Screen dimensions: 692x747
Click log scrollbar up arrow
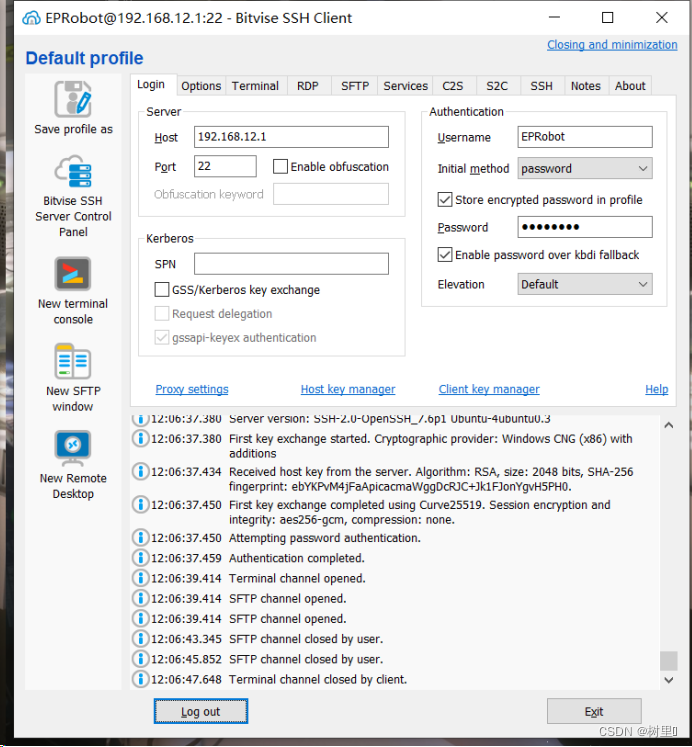tap(669, 425)
